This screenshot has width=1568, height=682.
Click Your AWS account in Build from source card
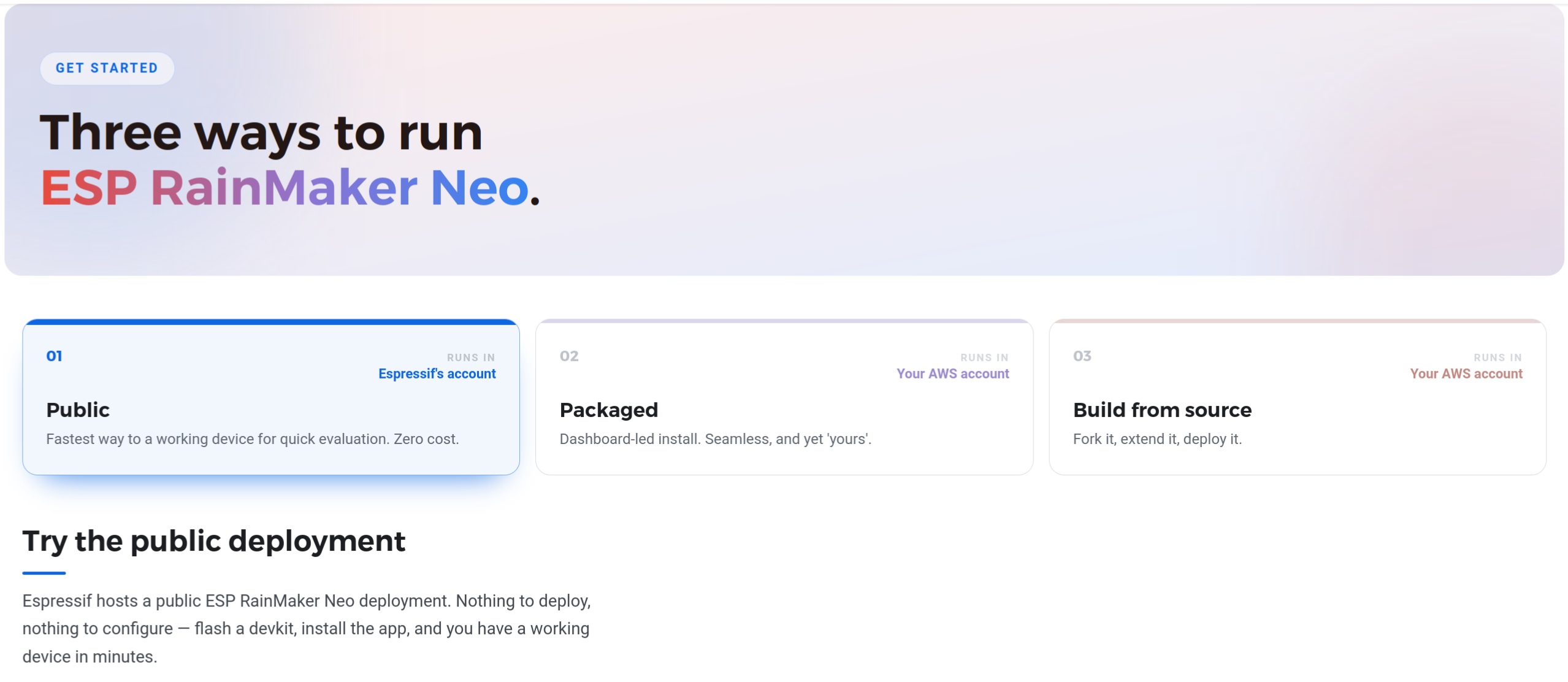1466,374
